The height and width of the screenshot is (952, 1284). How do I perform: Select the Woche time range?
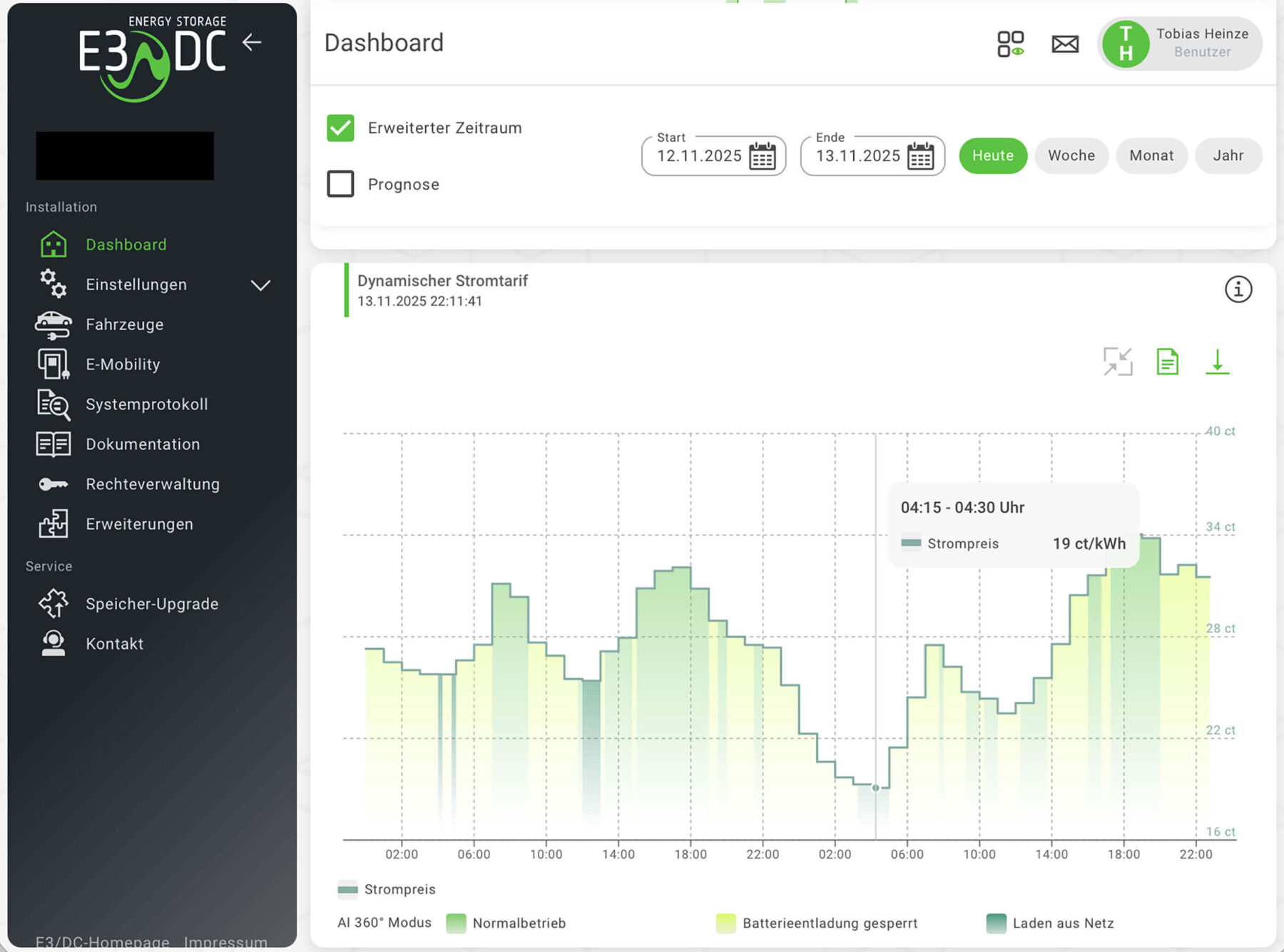coord(1071,155)
